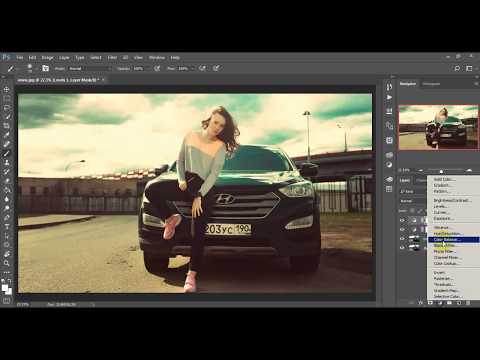Viewport: 480px width, 360px height.
Task: Open the layer Kind filter dropdown
Action: pyautogui.click(x=413, y=192)
